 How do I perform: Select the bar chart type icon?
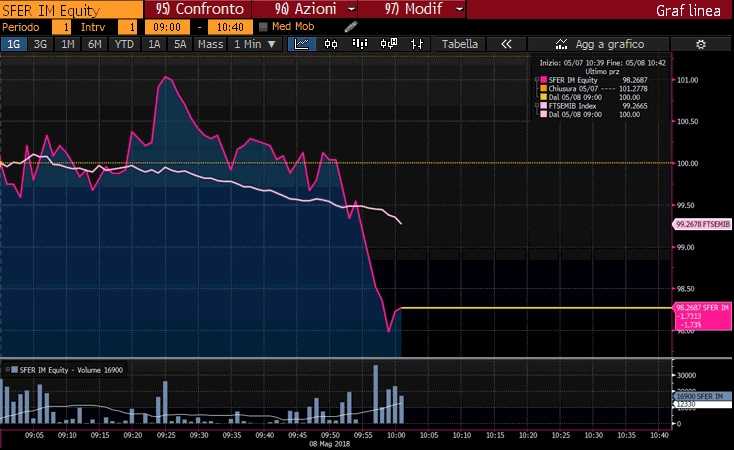coord(360,44)
